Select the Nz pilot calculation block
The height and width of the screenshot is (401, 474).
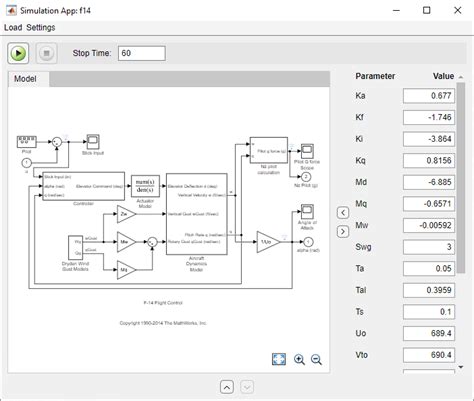click(x=269, y=150)
